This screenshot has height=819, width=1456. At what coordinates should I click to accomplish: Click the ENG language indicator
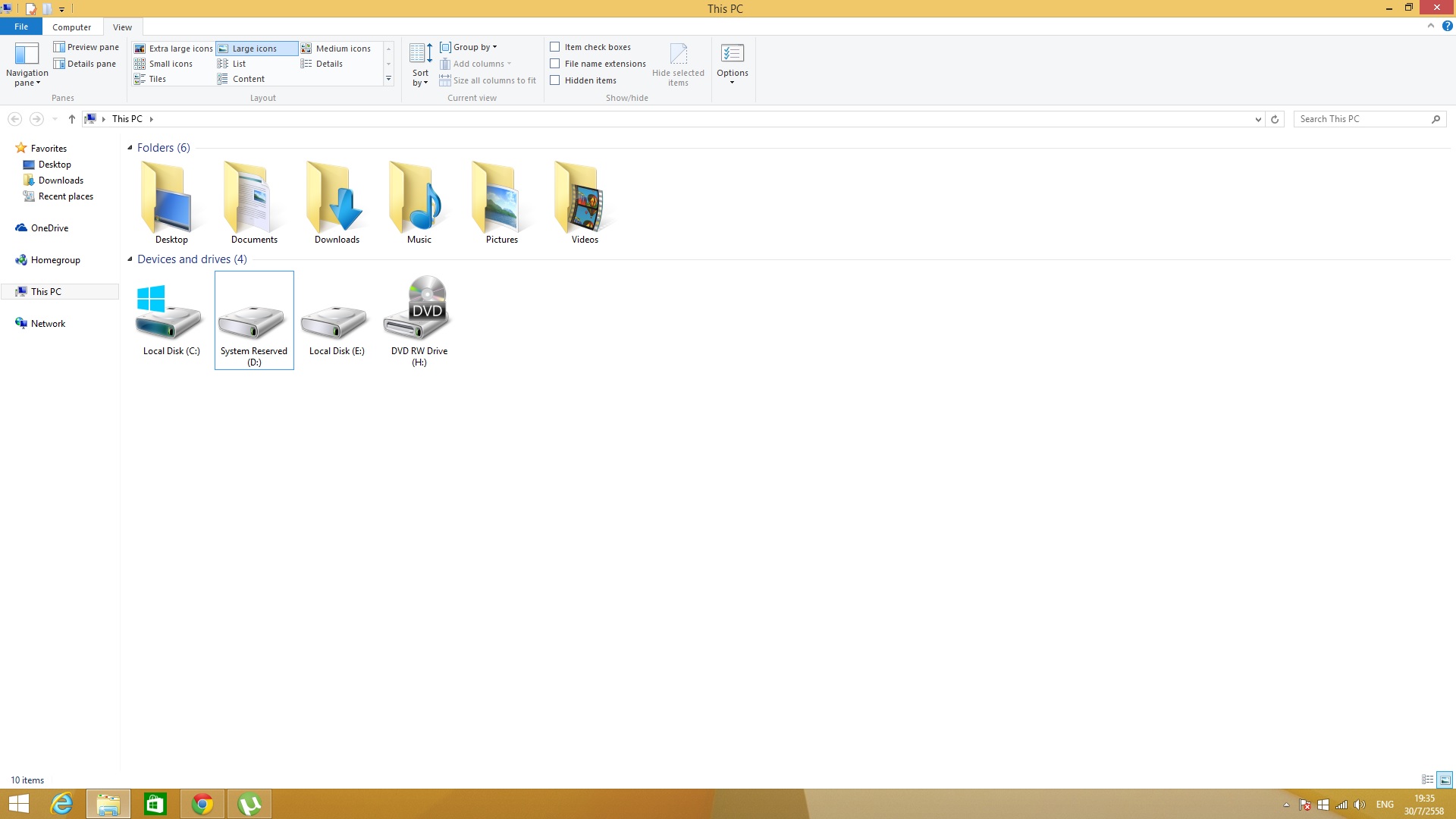coord(1385,805)
